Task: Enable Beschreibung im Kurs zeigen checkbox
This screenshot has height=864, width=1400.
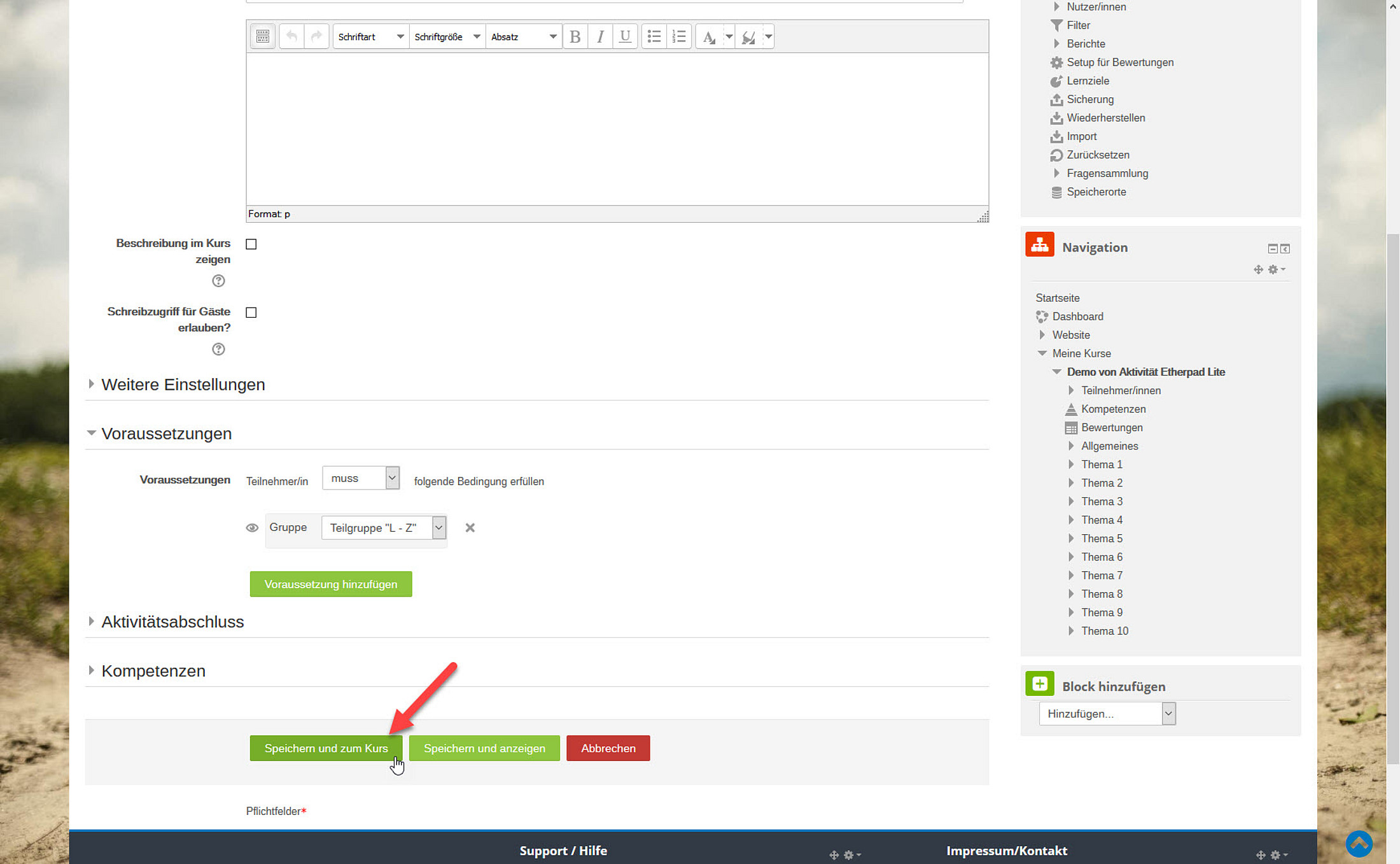Action: pos(251,244)
